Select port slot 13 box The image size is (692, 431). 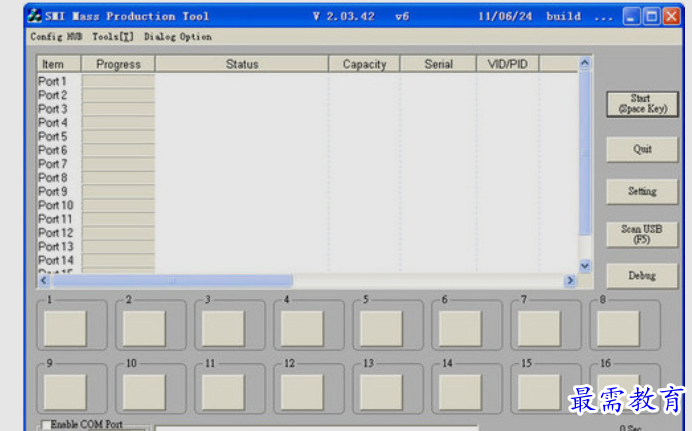tap(381, 392)
